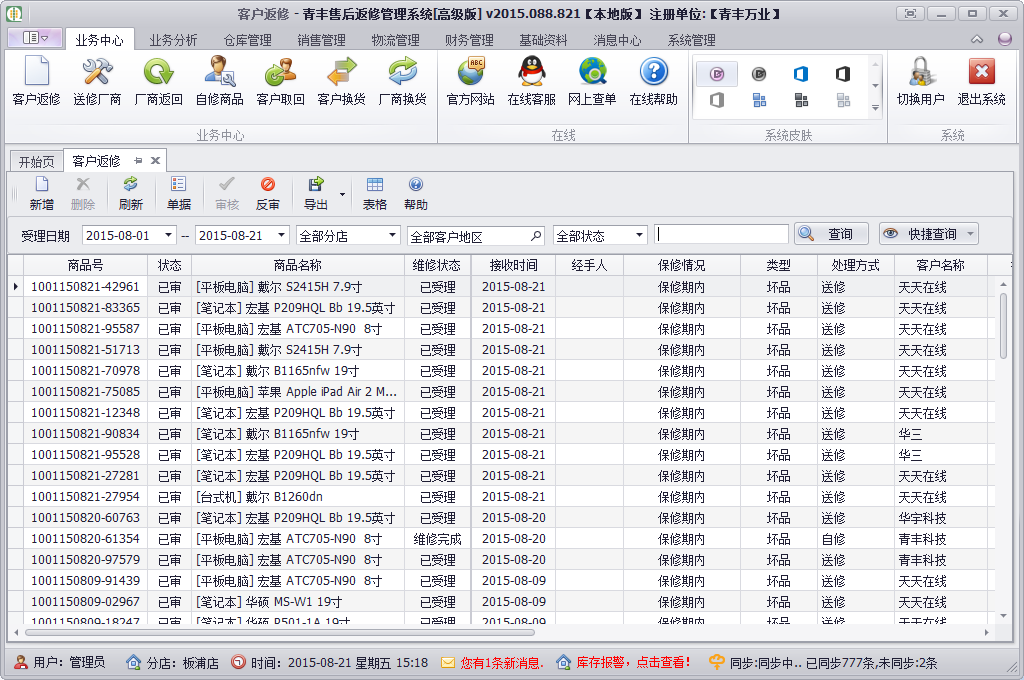Switch to 财务管理 ribbon tab
Screen dimensions: 1024x680
(469, 40)
